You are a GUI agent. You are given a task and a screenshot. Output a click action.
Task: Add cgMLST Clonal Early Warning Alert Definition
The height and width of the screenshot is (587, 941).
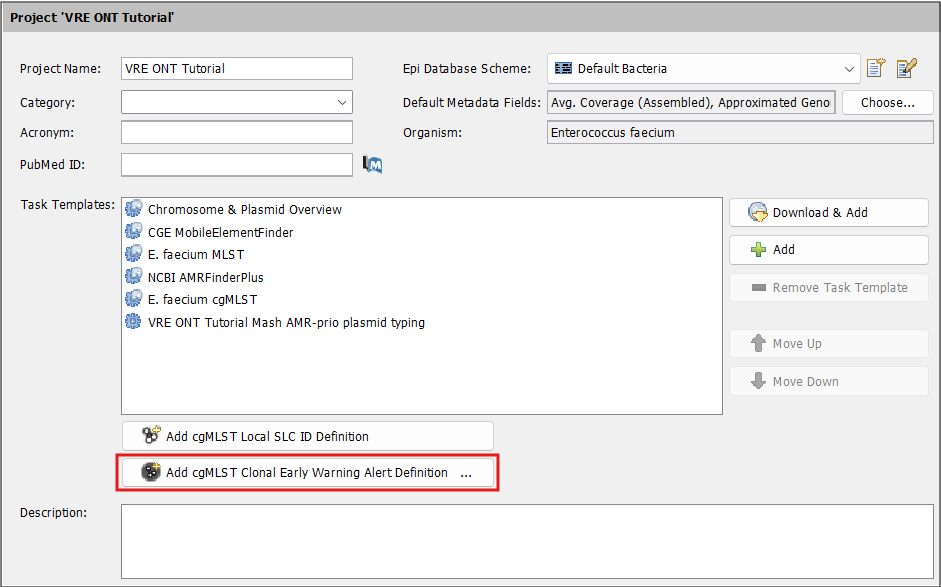pyautogui.click(x=308, y=472)
